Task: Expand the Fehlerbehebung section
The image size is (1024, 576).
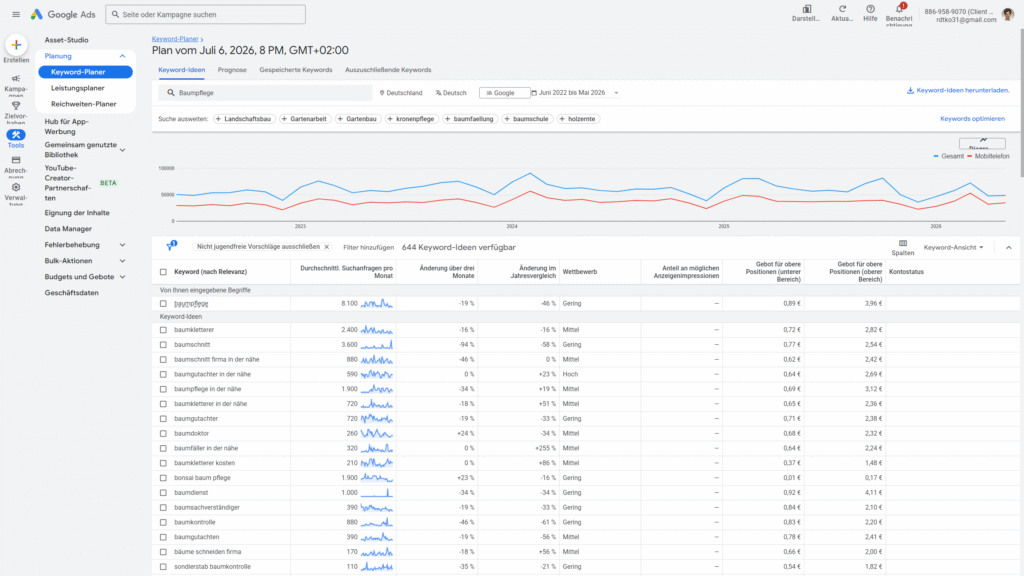Action: [x=122, y=245]
